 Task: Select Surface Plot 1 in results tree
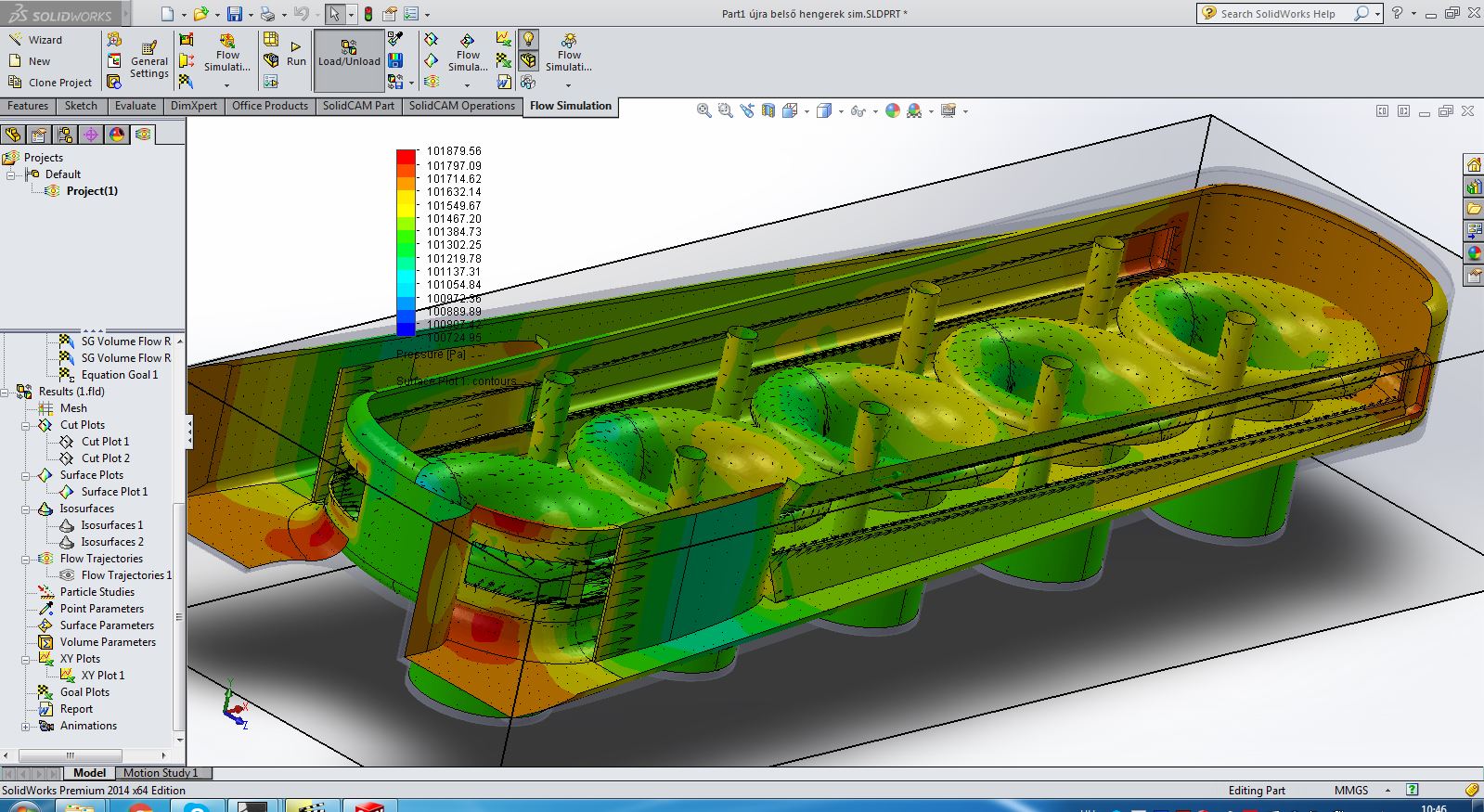(113, 492)
